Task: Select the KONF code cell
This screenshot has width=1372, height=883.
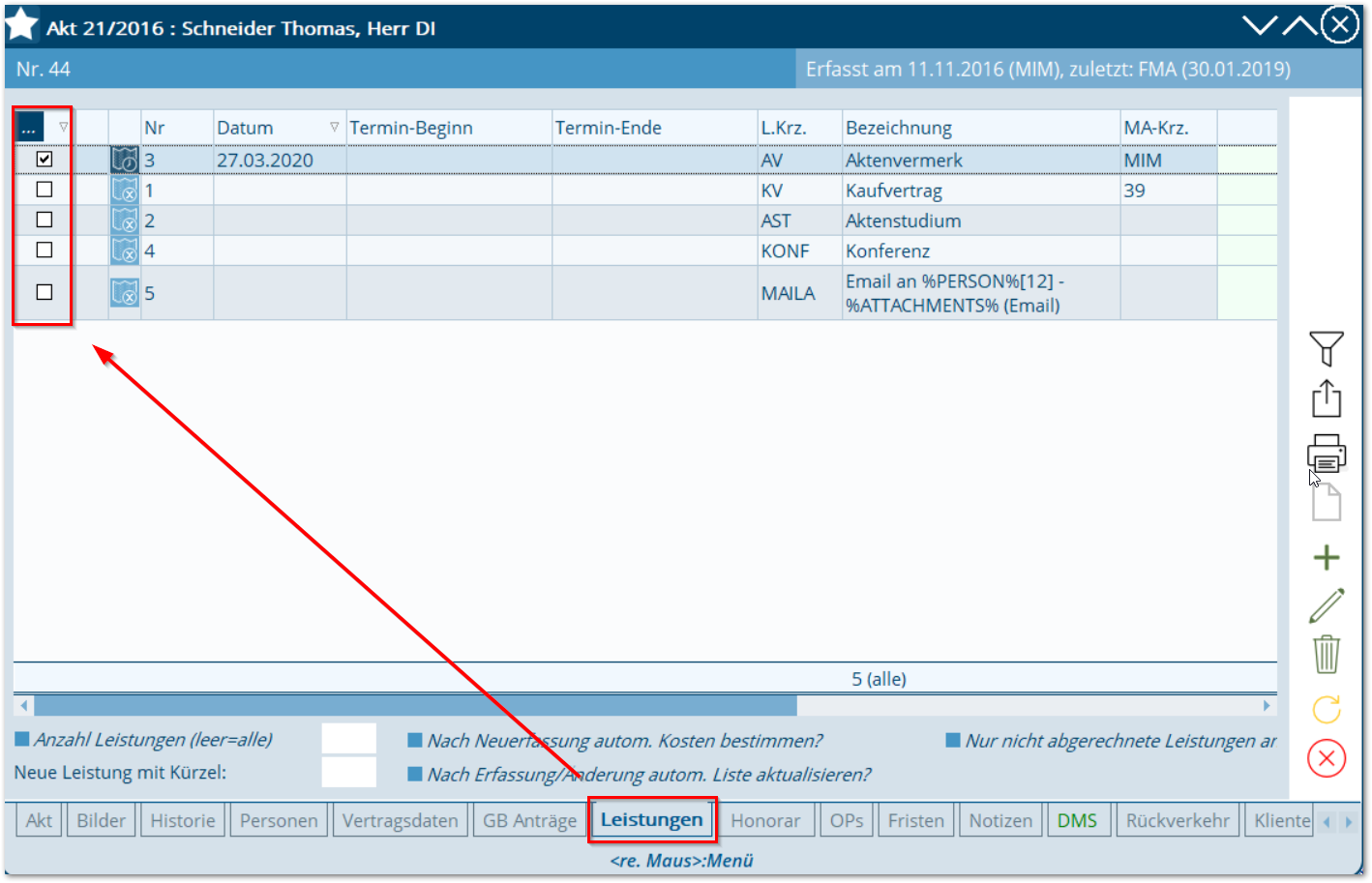Action: coord(799,250)
